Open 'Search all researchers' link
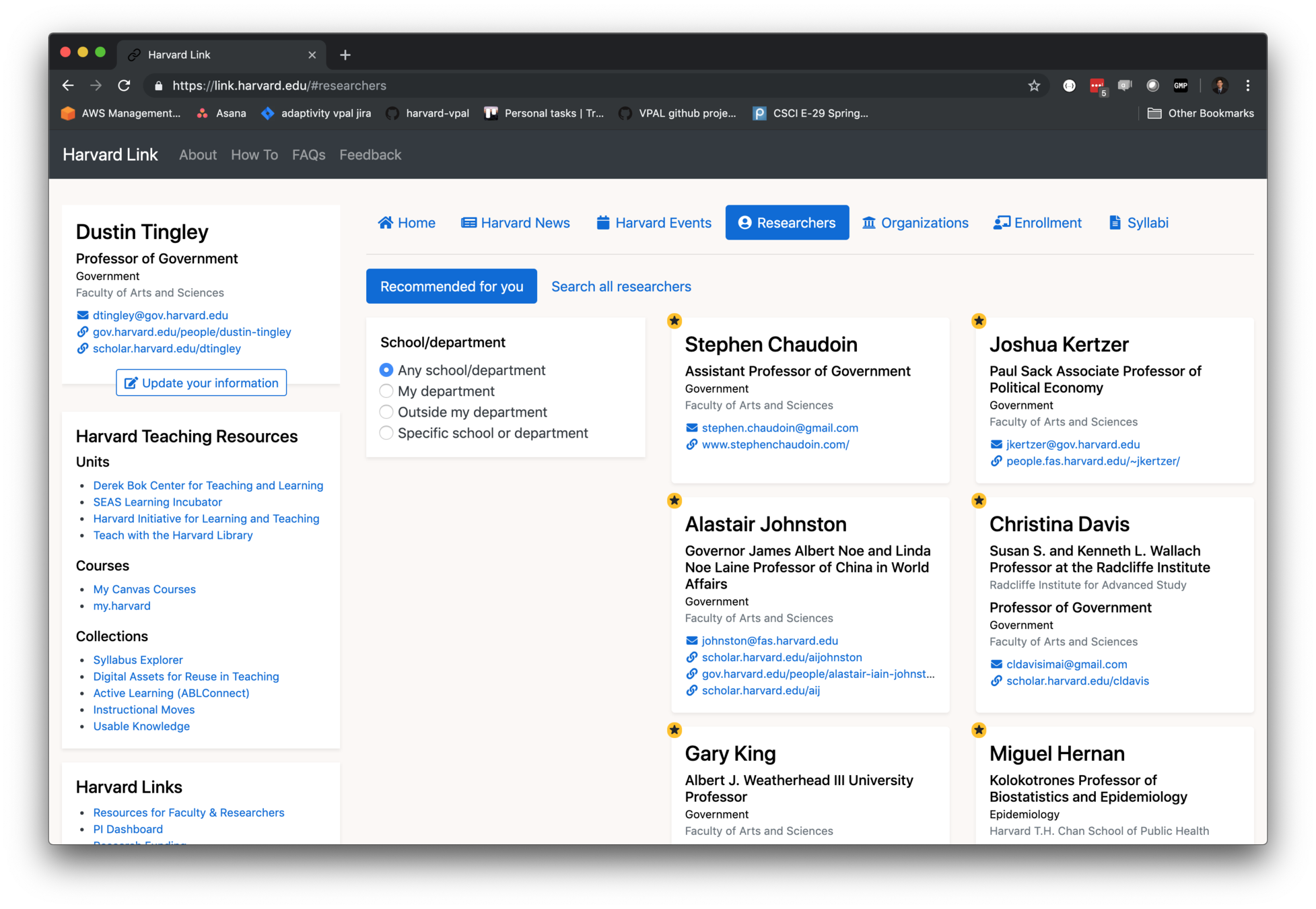Viewport: 1316px width, 909px height. (621, 287)
